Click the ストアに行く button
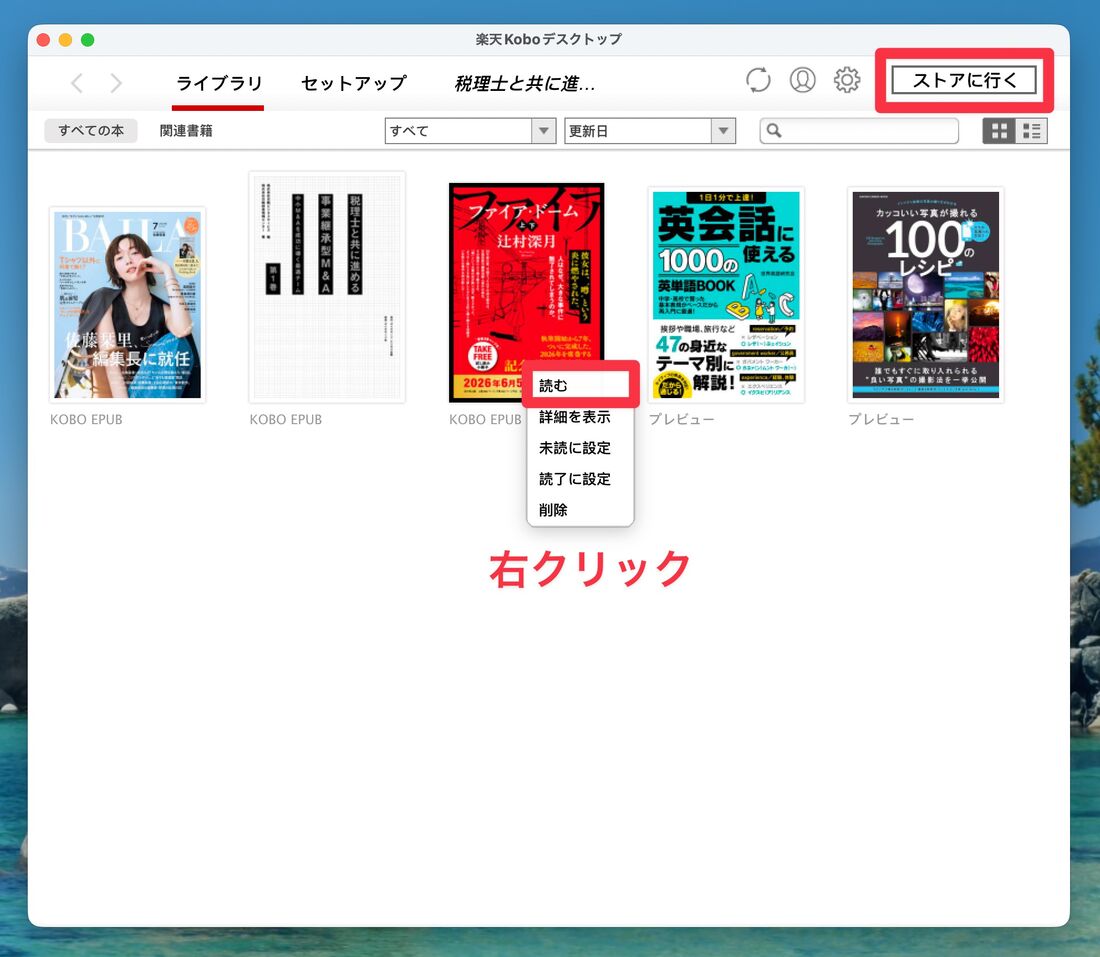The width and height of the screenshot is (1100, 957). (x=964, y=80)
